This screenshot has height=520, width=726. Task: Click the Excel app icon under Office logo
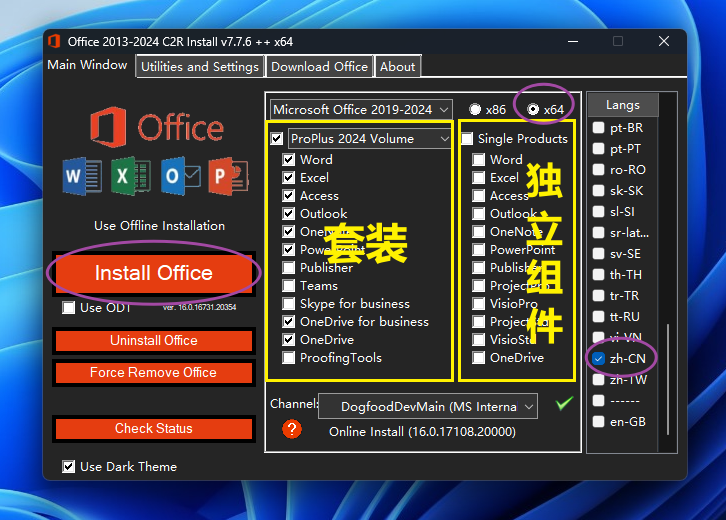click(131, 176)
